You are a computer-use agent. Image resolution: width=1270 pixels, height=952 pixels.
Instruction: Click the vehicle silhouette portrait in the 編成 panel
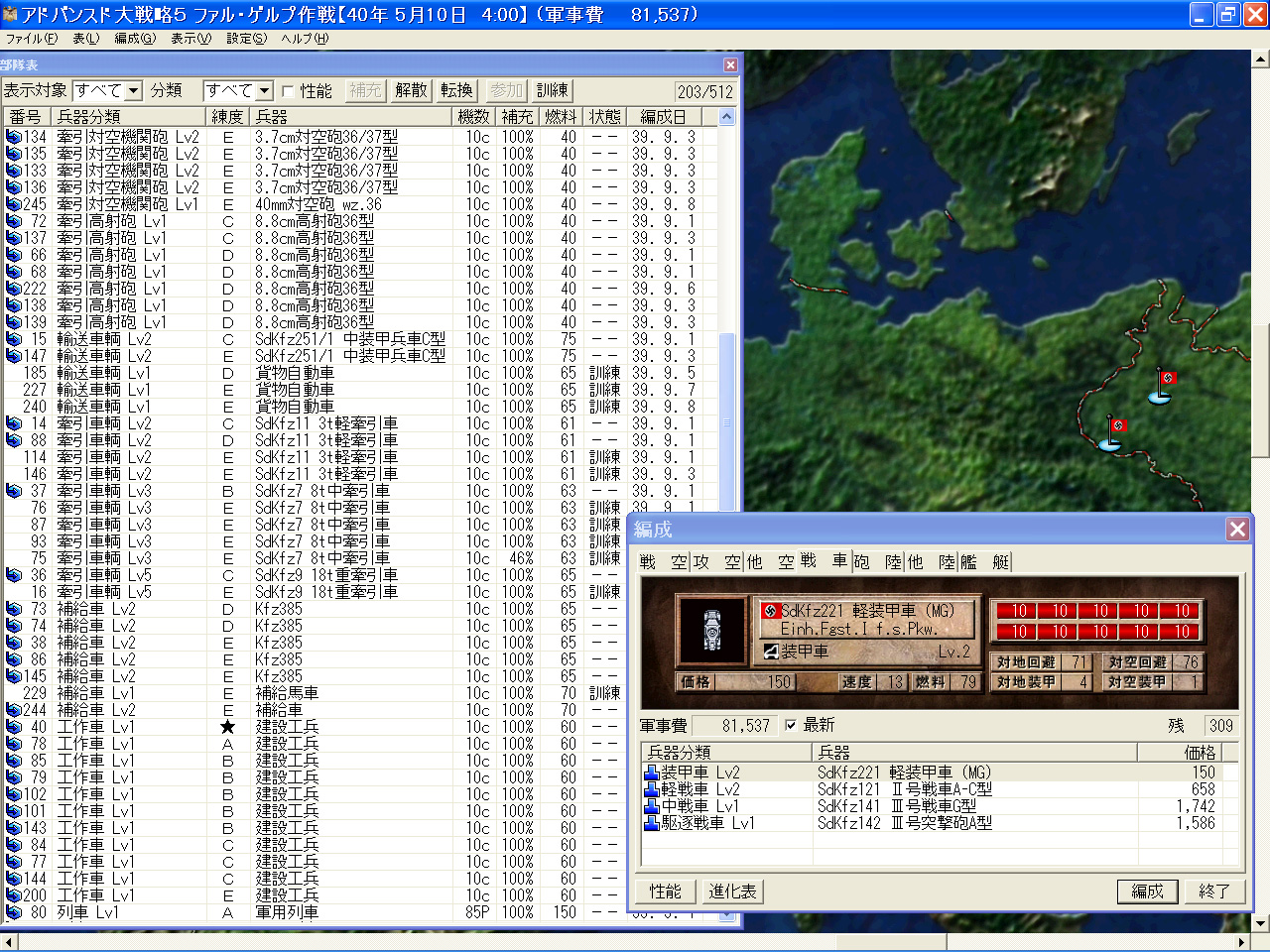pos(710,628)
